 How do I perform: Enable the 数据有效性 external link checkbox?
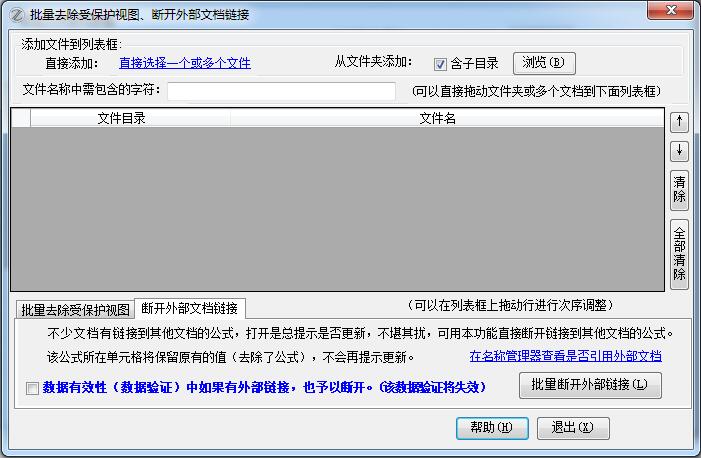click(x=33, y=388)
